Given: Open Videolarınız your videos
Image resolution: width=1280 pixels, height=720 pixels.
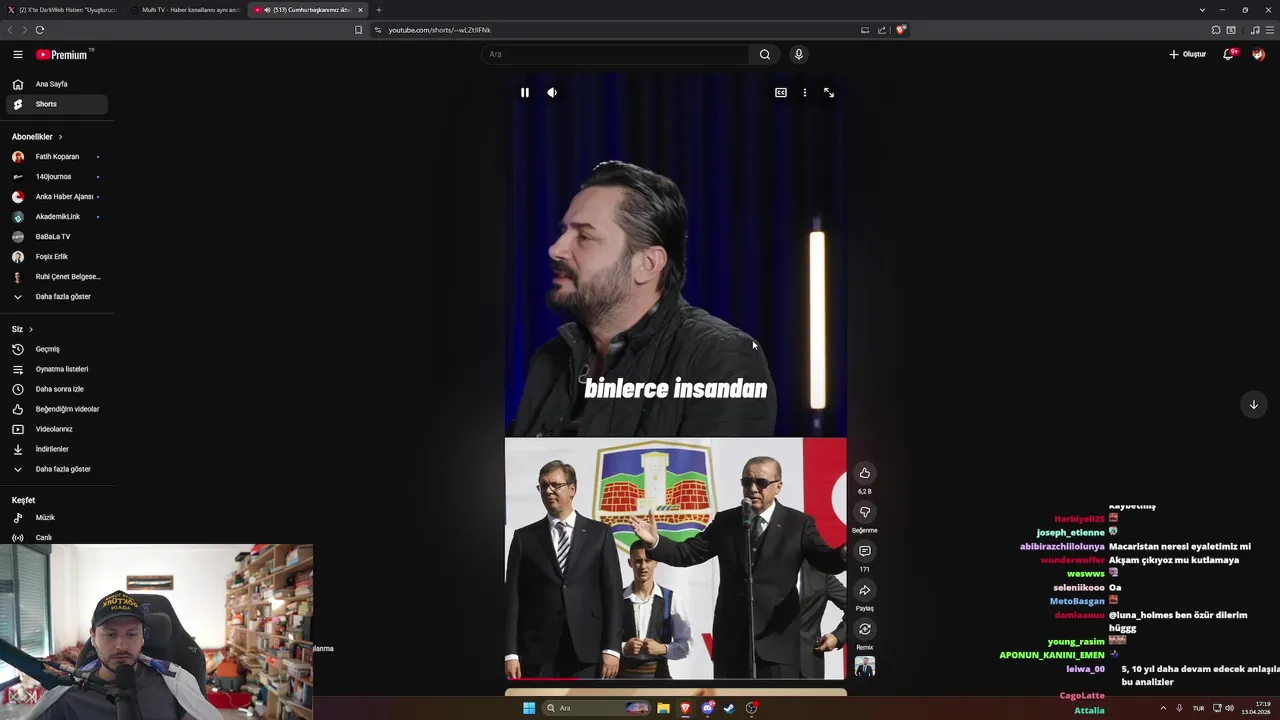Looking at the screenshot, I should click(57, 429).
